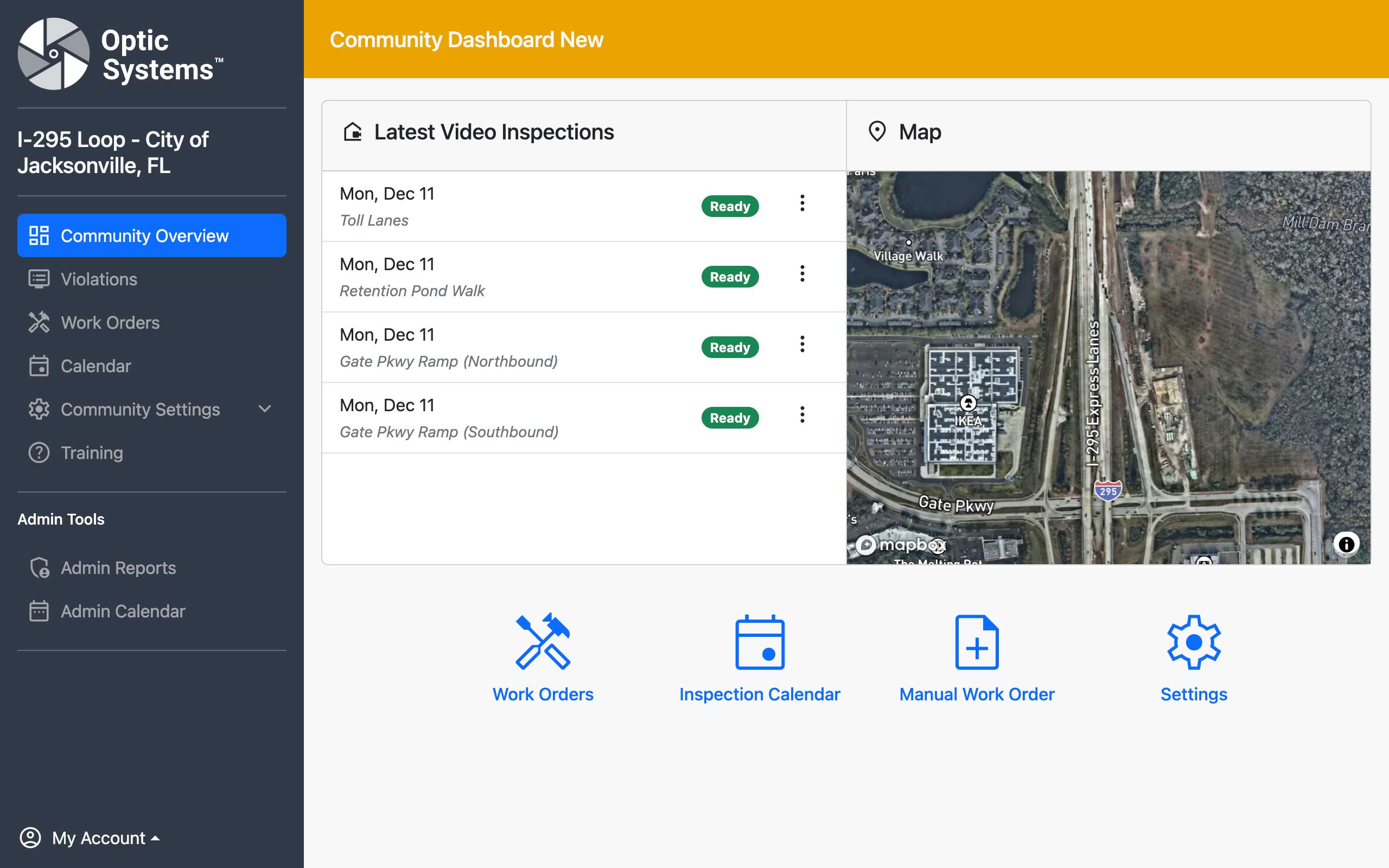
Task: Open options menu for Retention Pond Walk
Action: [802, 274]
